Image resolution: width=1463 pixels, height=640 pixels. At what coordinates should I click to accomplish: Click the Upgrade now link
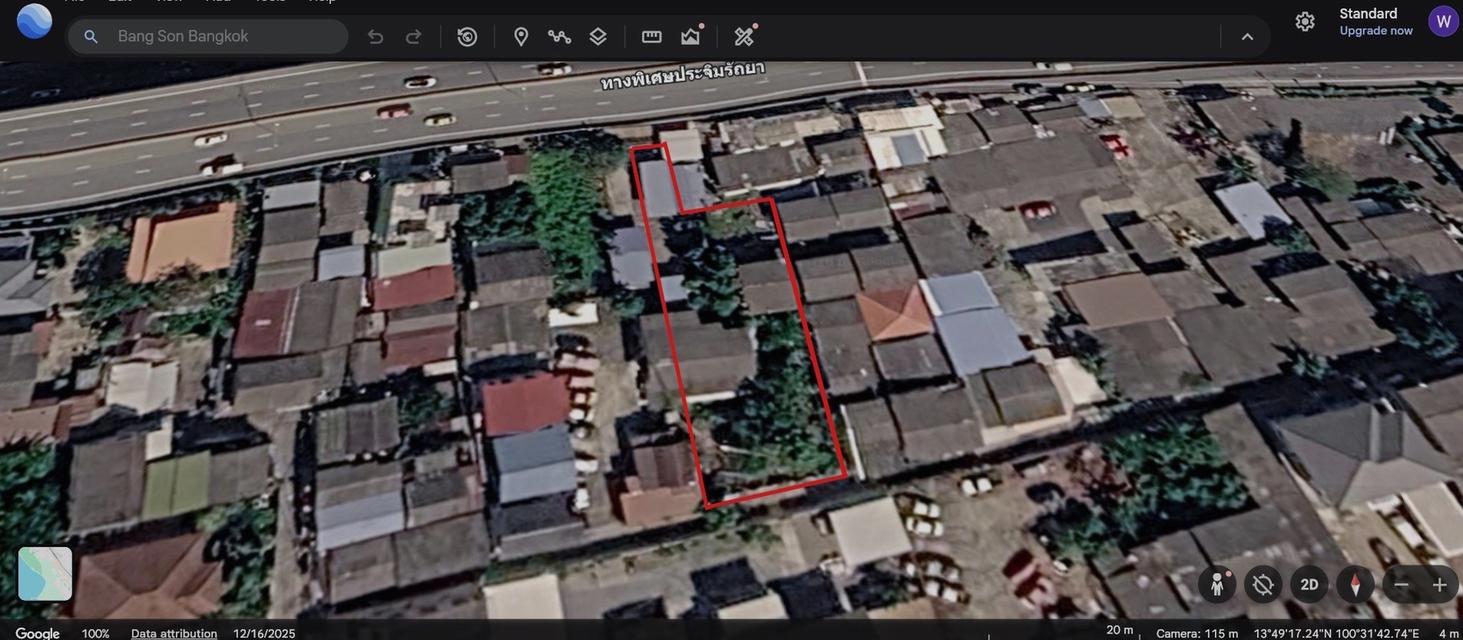click(x=1376, y=31)
